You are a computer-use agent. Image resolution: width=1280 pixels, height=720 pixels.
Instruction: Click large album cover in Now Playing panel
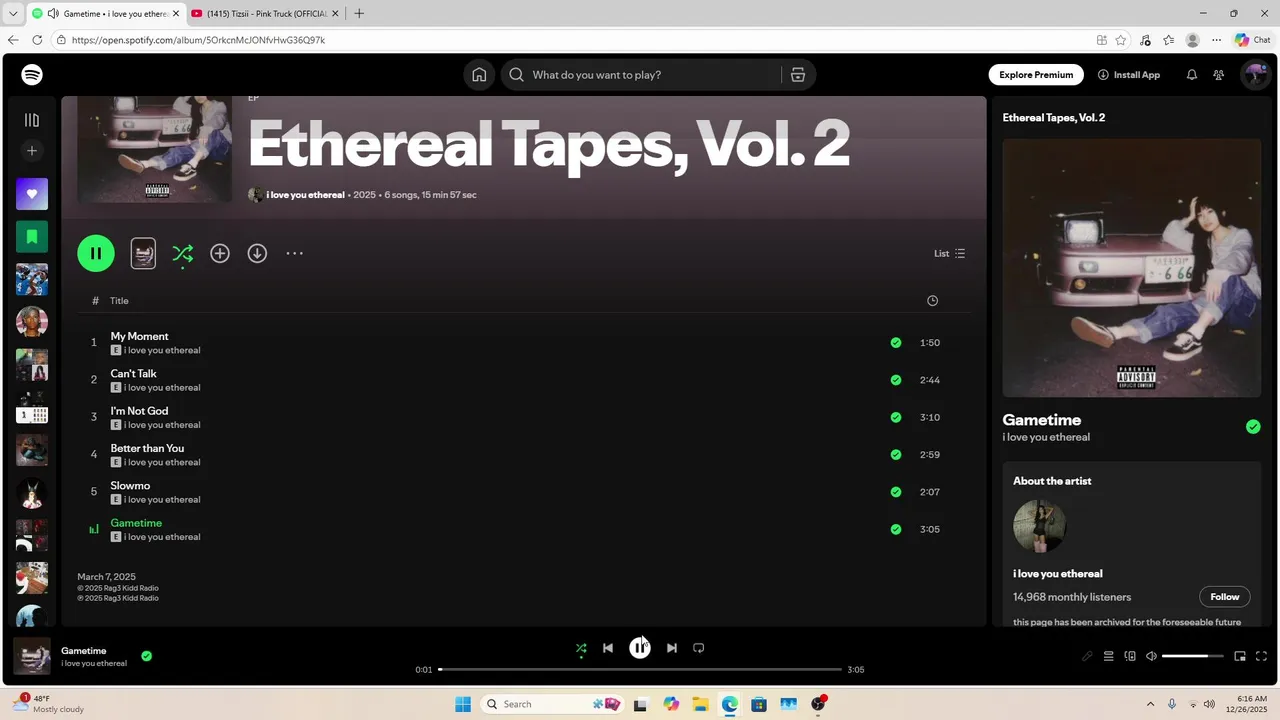point(1132,268)
